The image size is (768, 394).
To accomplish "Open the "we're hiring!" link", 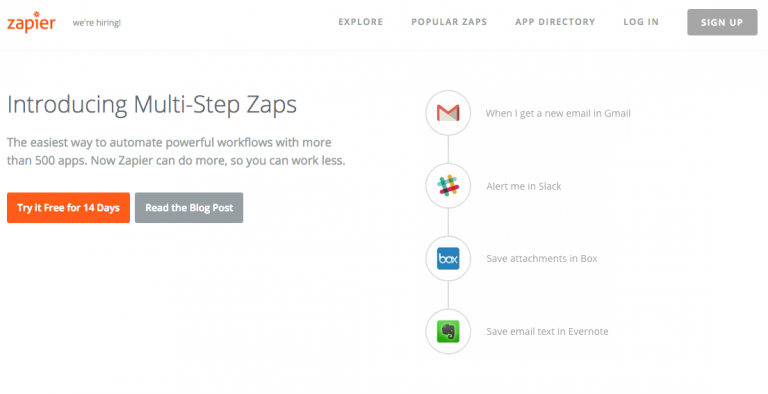I will (x=96, y=23).
